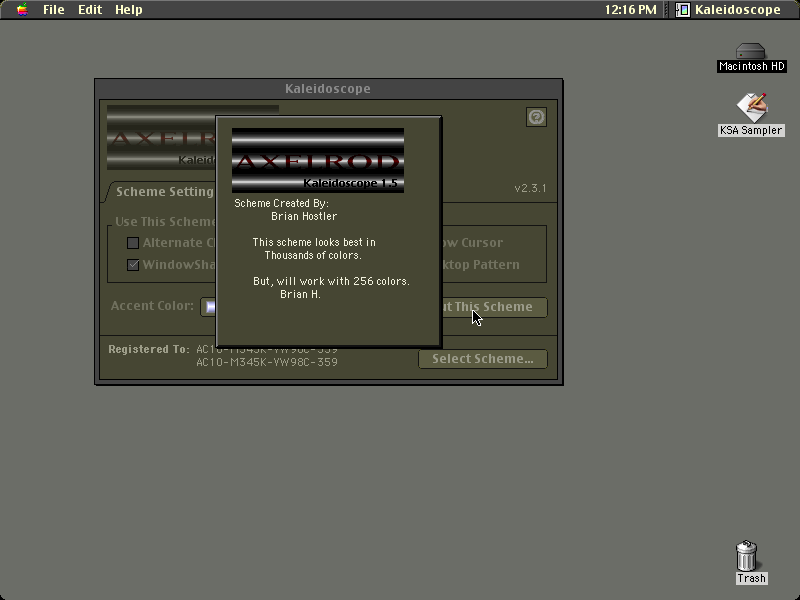Click the About This Scheme button
The width and height of the screenshot is (800, 600).
(x=494, y=307)
